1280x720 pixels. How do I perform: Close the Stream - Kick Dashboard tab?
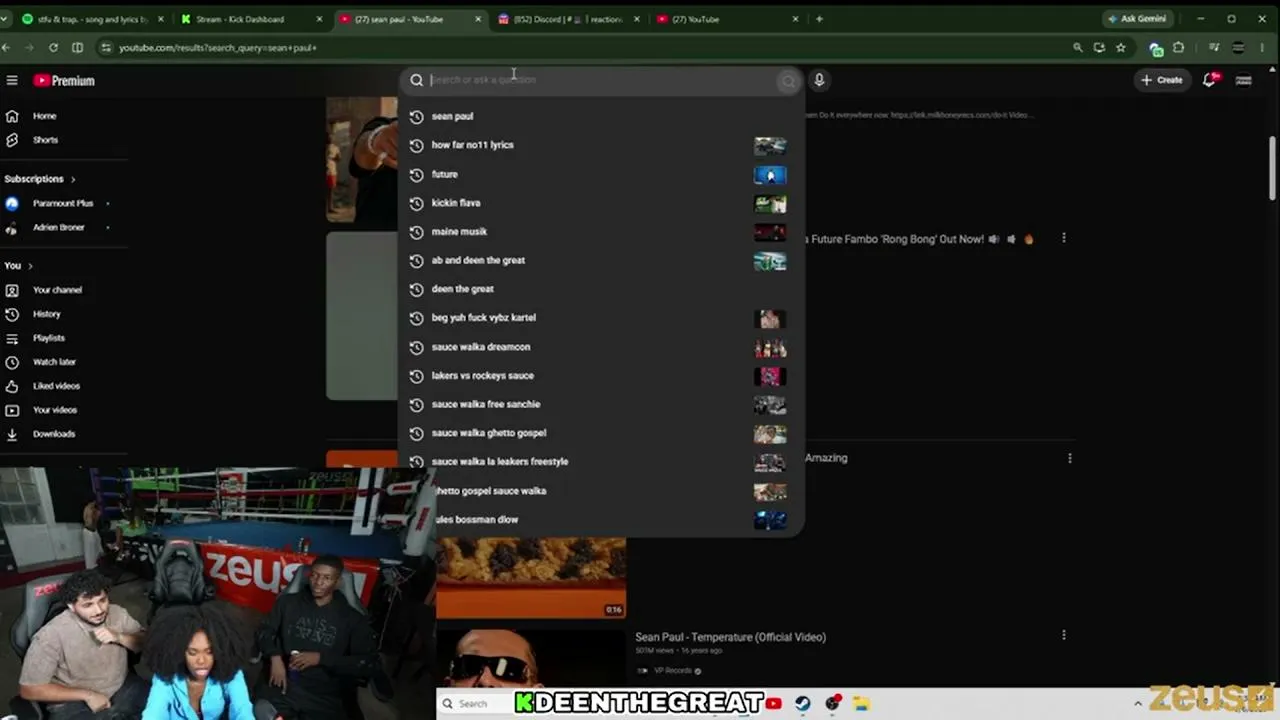pyautogui.click(x=319, y=19)
